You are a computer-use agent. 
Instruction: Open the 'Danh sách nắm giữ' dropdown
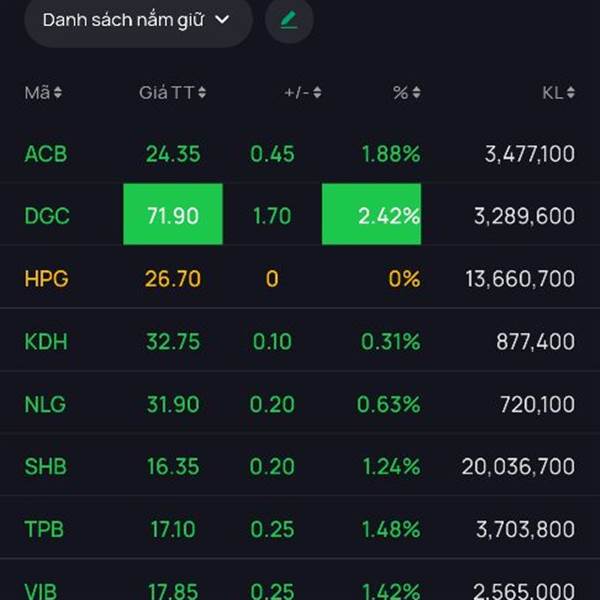pos(137,20)
